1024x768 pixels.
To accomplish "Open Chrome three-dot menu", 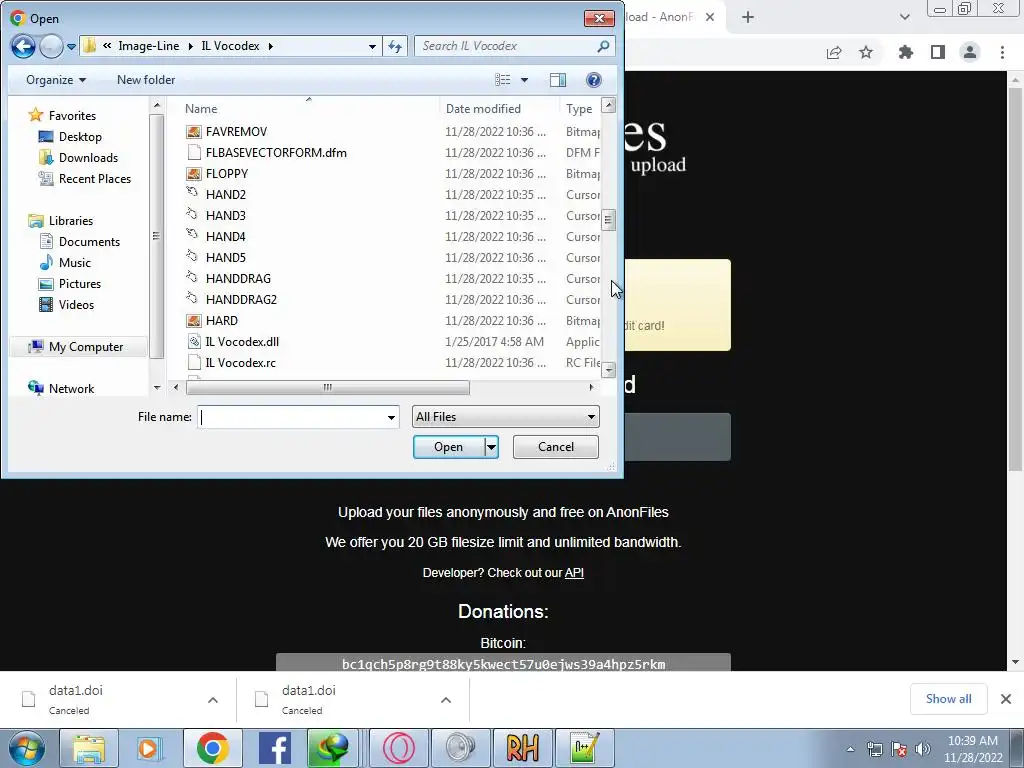I will click(1002, 53).
